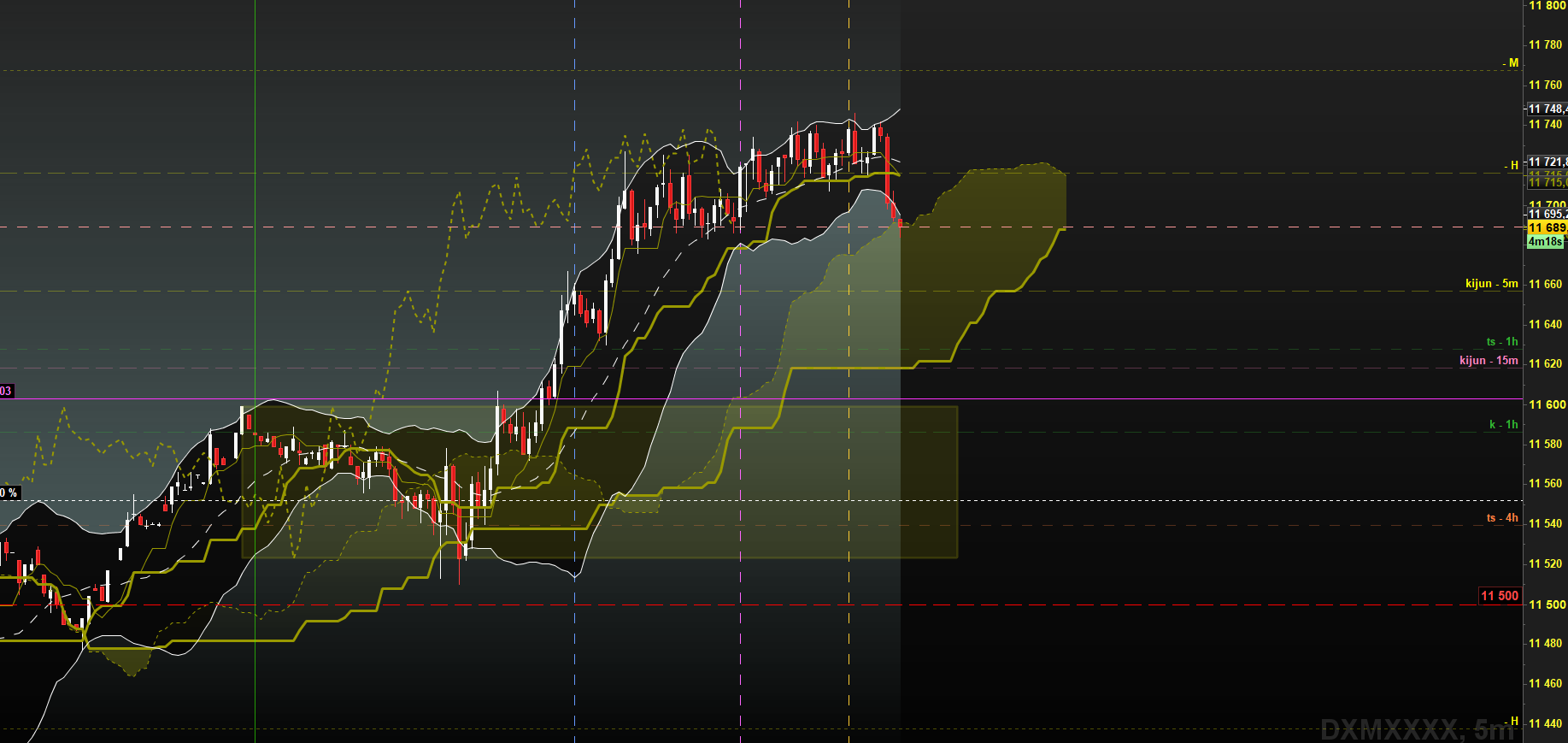This screenshot has height=743, width=1568.
Task: Click the white 11 695 price tag on axis
Action: pyautogui.click(x=1547, y=214)
